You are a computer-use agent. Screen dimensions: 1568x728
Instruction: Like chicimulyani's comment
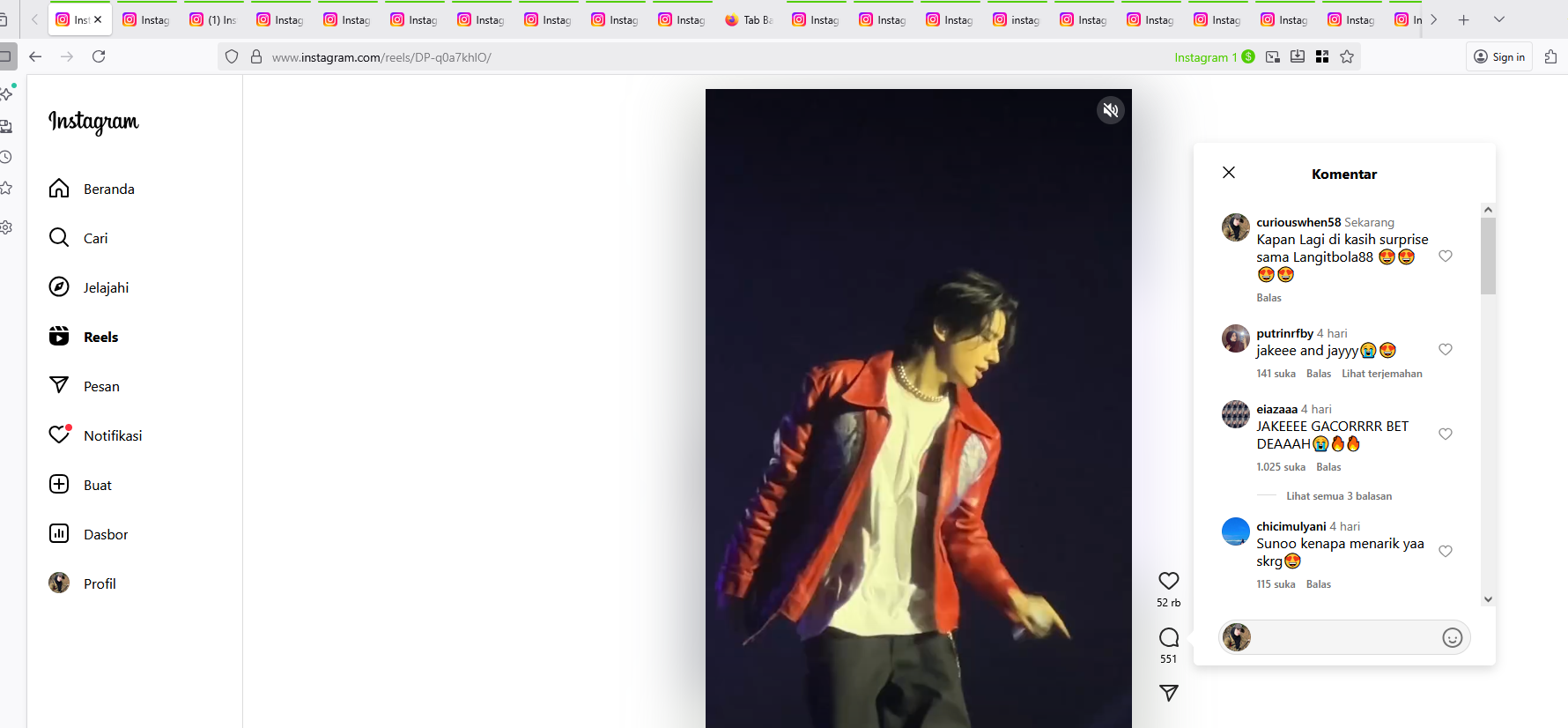pos(1446,552)
